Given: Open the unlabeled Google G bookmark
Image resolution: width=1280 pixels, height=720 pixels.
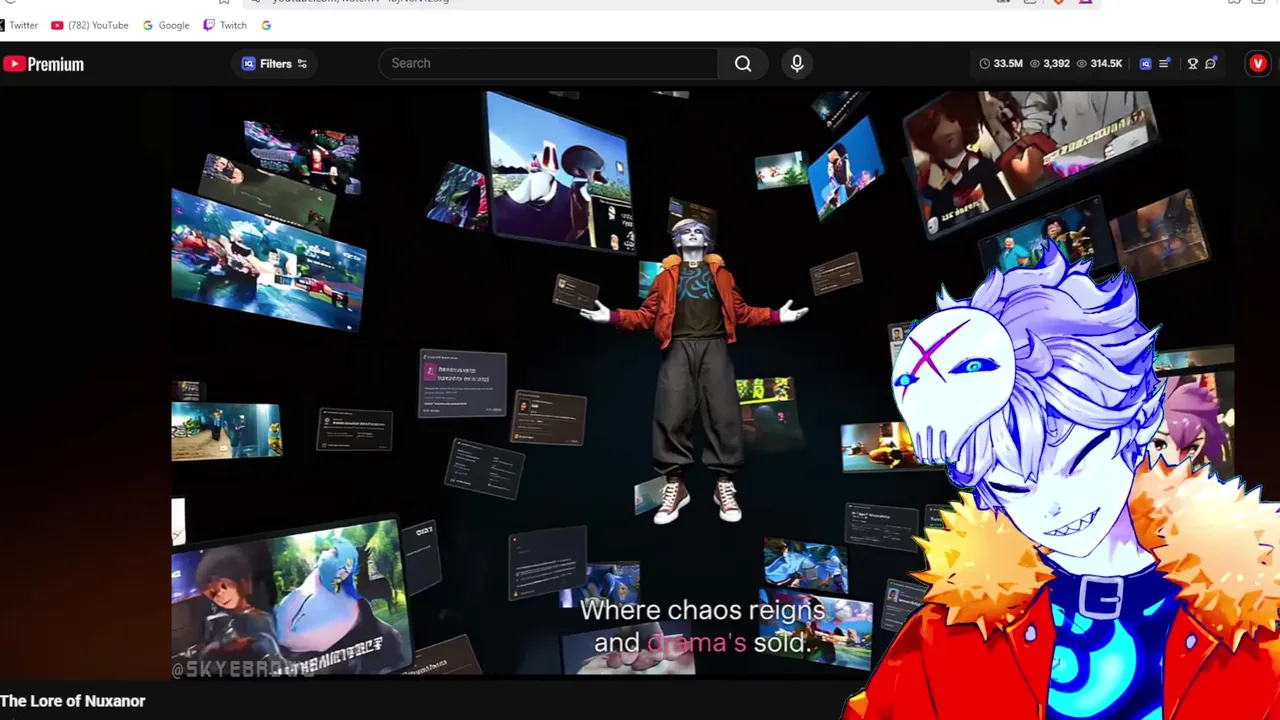Looking at the screenshot, I should (266, 25).
